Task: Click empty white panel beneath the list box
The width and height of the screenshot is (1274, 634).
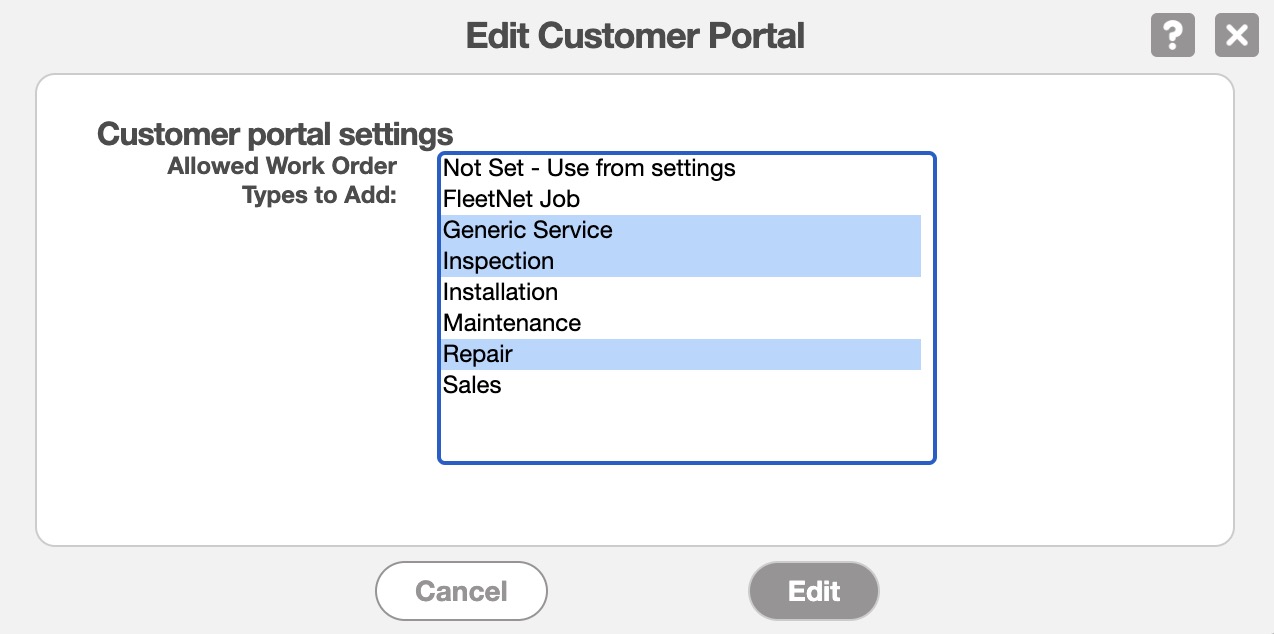Action: tap(686, 505)
